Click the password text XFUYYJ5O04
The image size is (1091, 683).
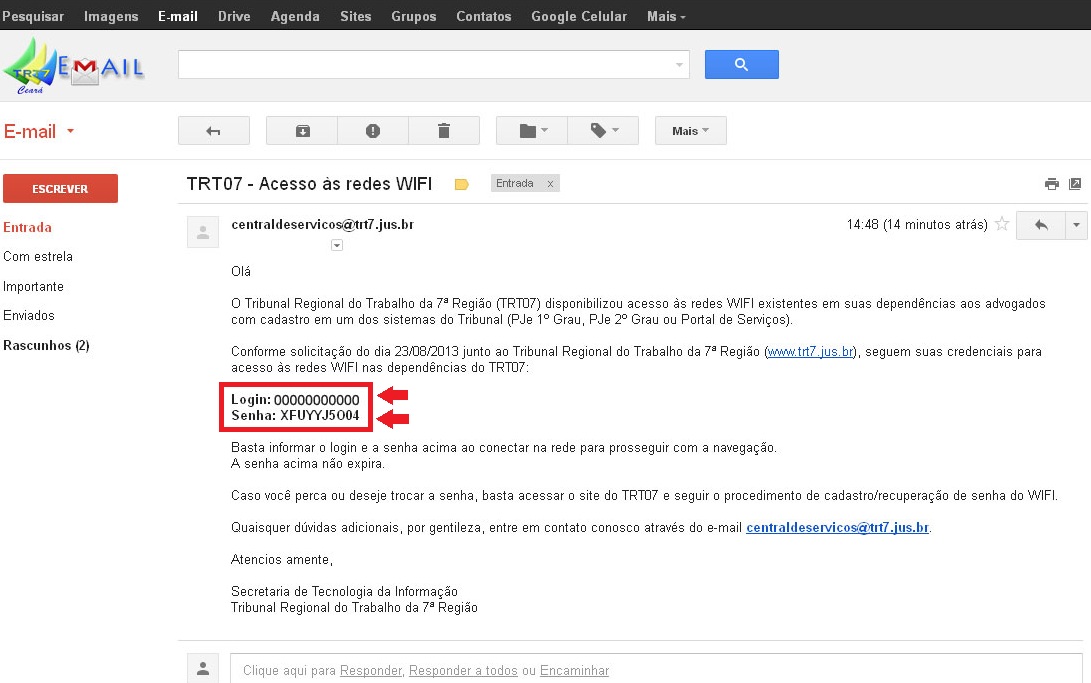(x=320, y=416)
